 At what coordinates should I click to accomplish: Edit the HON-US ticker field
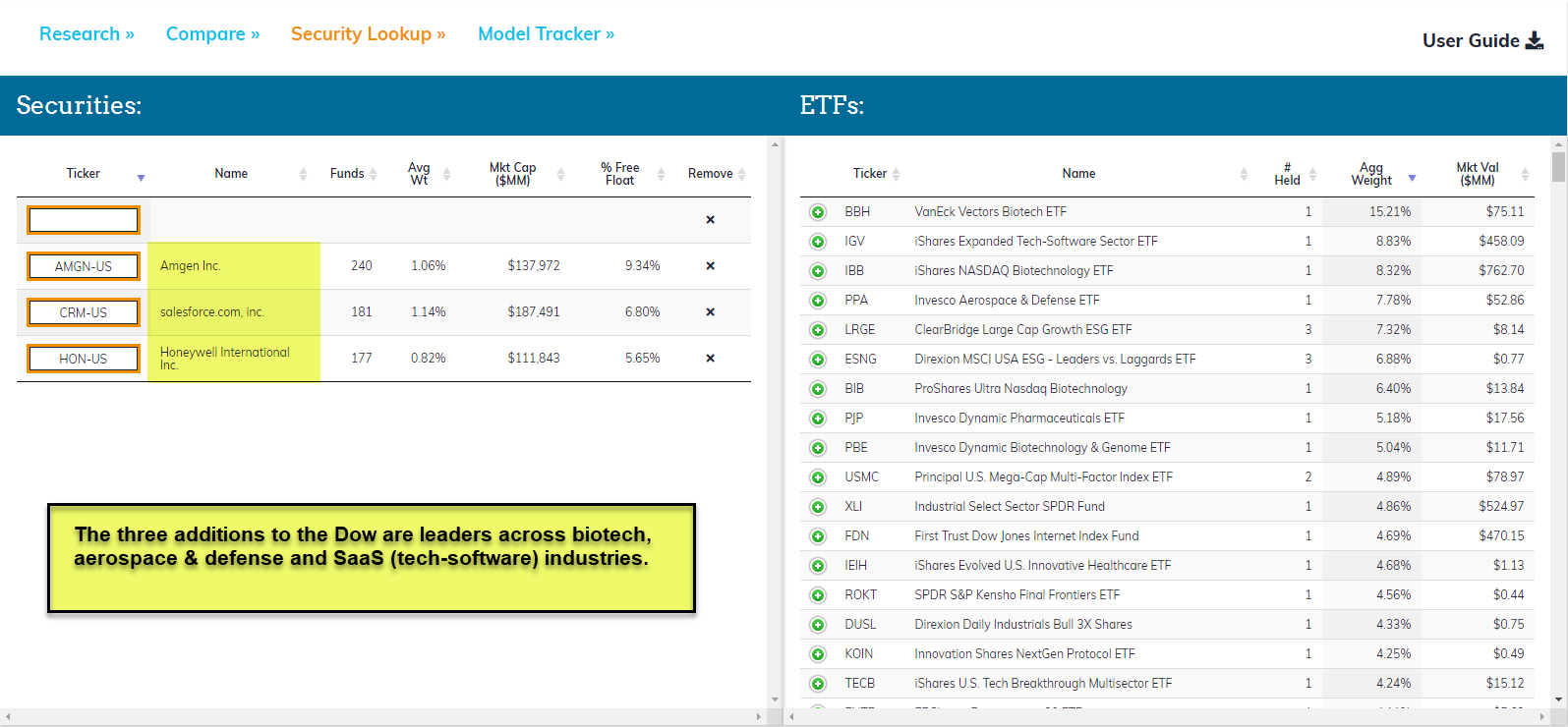coord(84,359)
